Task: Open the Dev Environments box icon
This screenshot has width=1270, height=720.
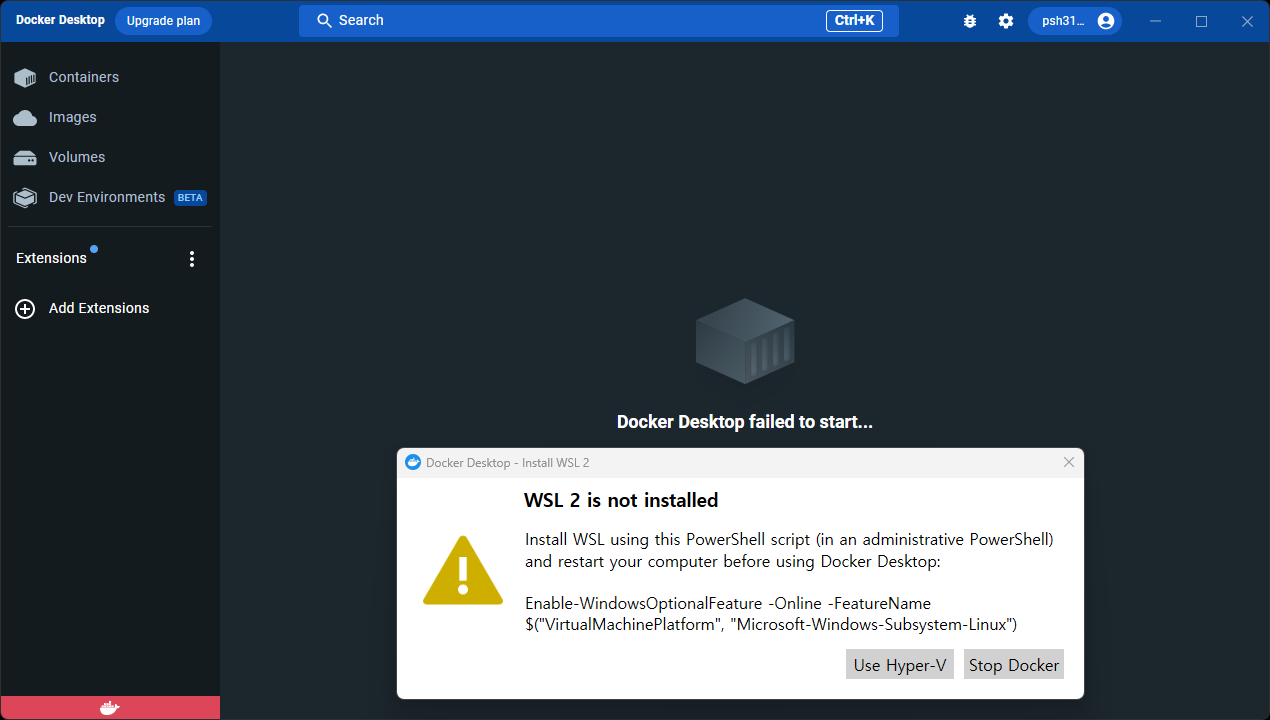Action: tap(25, 198)
